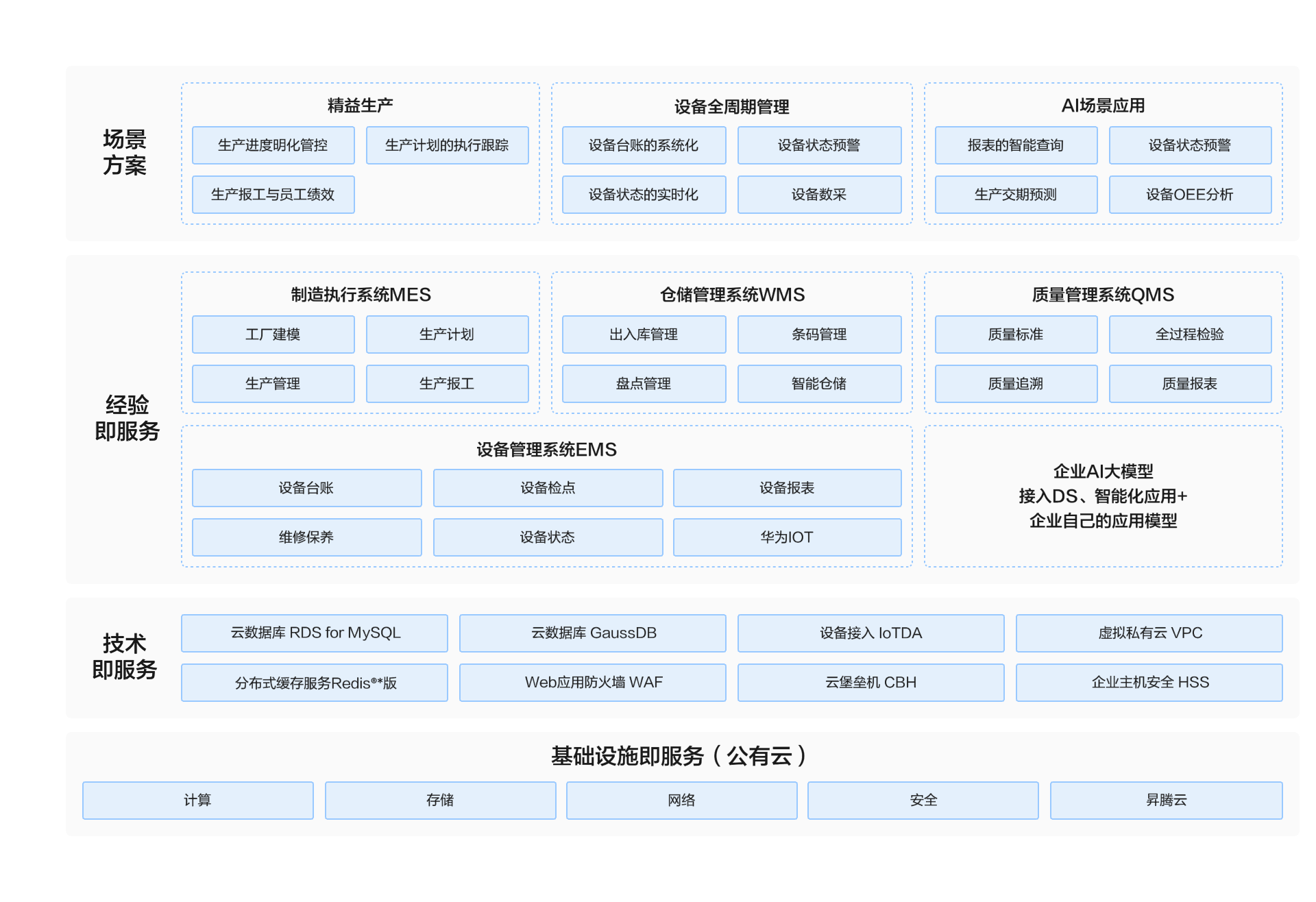Click the 设备接入 IoTDA box
The image size is (1316, 902).
pyautogui.click(x=871, y=633)
